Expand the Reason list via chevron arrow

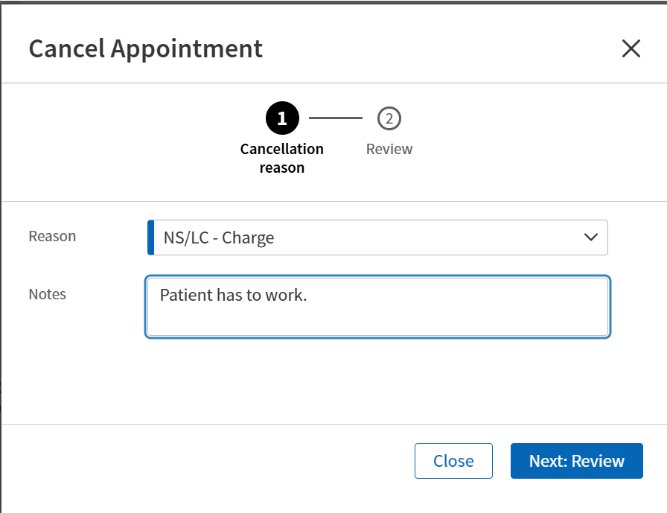(x=590, y=238)
